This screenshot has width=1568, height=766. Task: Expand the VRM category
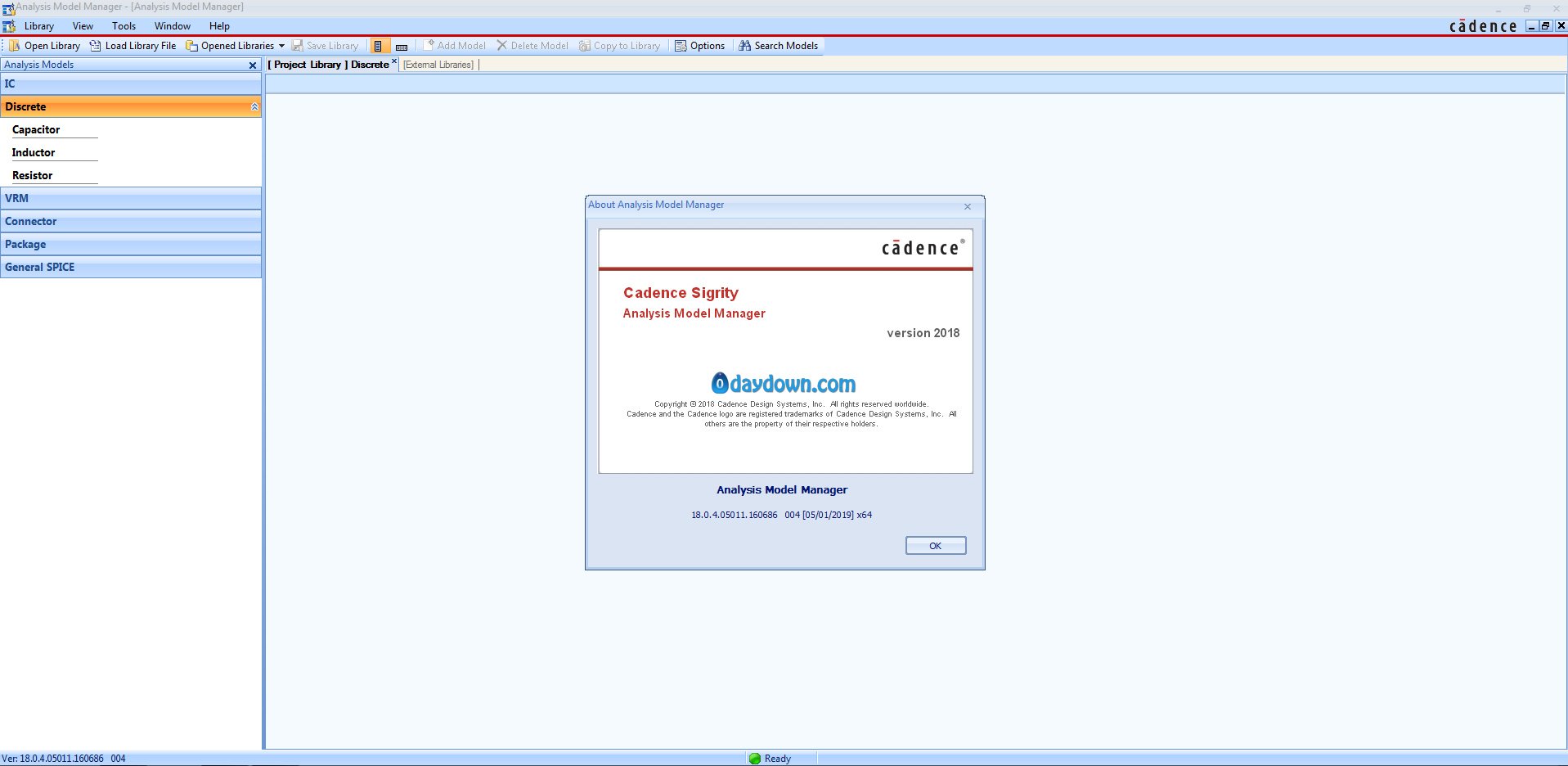coord(131,198)
